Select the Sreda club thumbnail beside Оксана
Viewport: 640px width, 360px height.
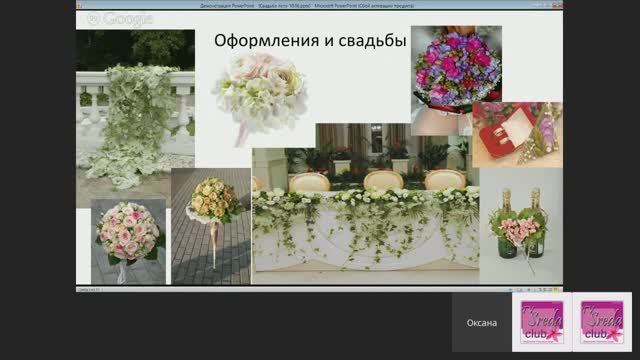click(x=542, y=322)
